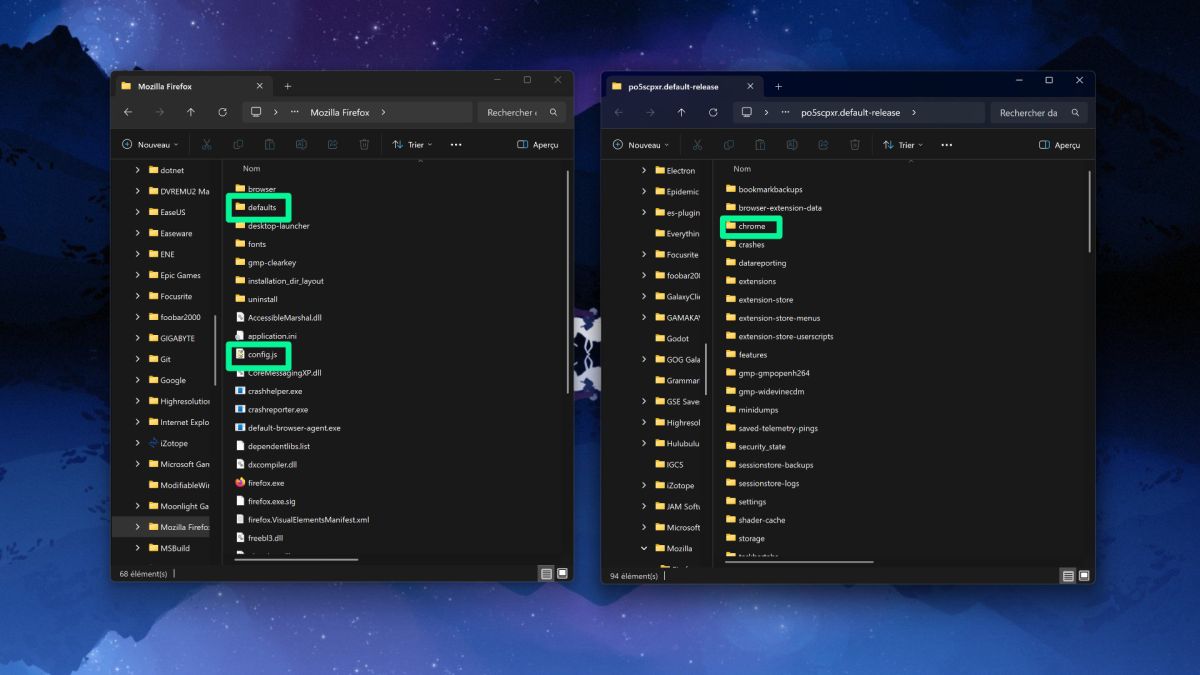Click Up arrow in Mozilla Firefox window
This screenshot has height=675, width=1200.
click(190, 113)
